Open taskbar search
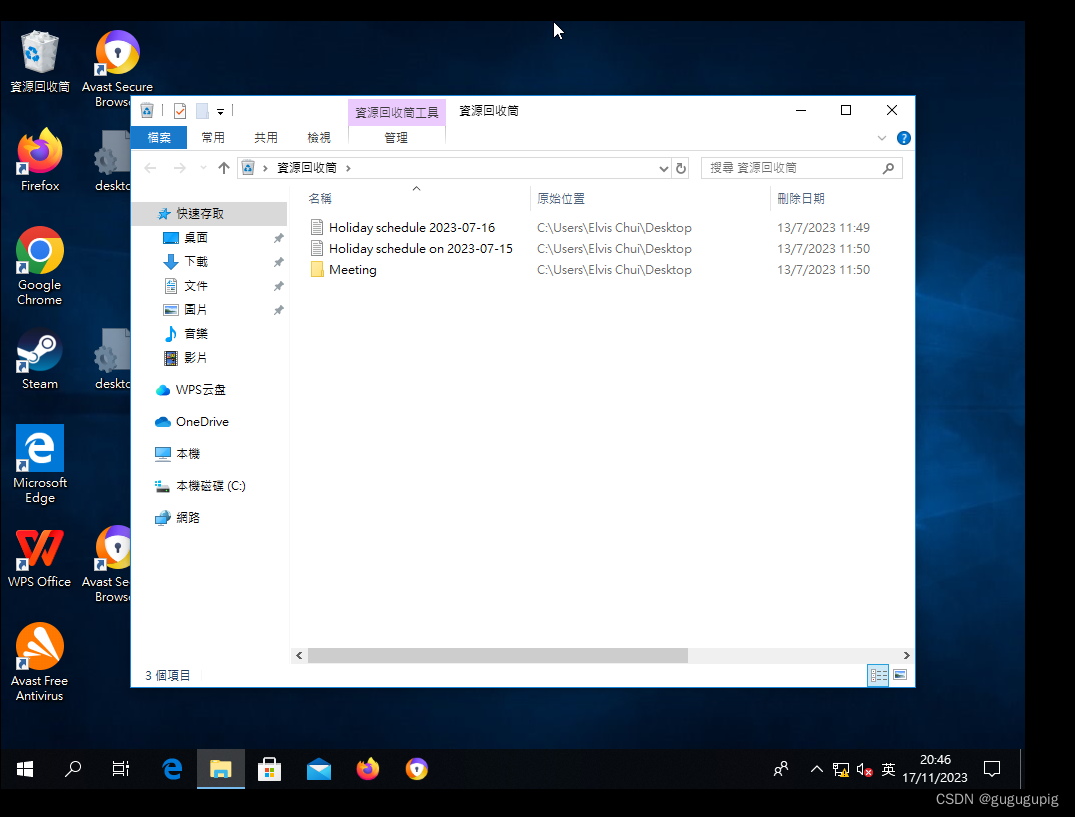Screen dimensions: 1075x817 point(73,769)
